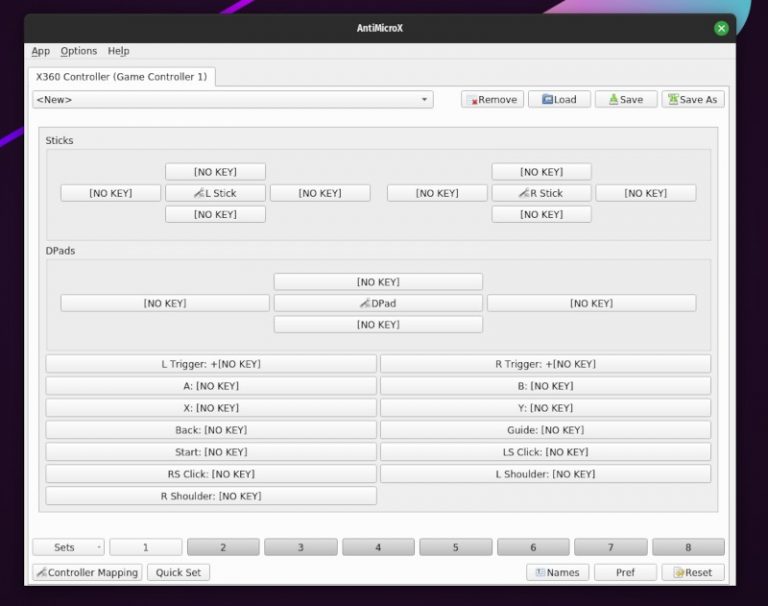Viewport: 768px width, 606px height.
Task: Click the A button mapping
Action: 211,386
